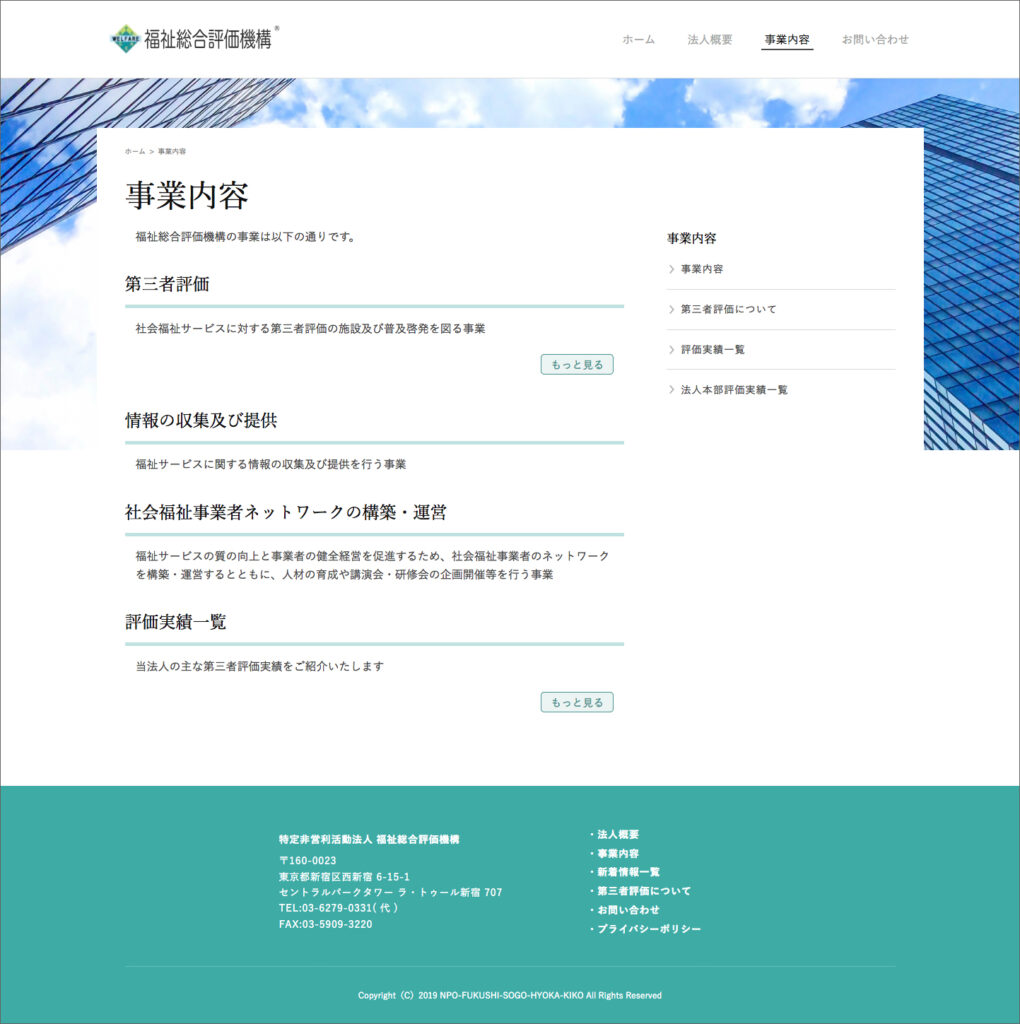Screen dimensions: 1020x1024
Task: Go to お問い合わせ in the top navigation
Action: click(x=875, y=40)
